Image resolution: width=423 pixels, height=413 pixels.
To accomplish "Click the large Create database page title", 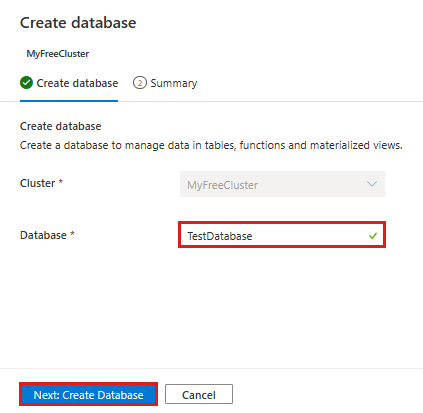I will [x=78, y=23].
